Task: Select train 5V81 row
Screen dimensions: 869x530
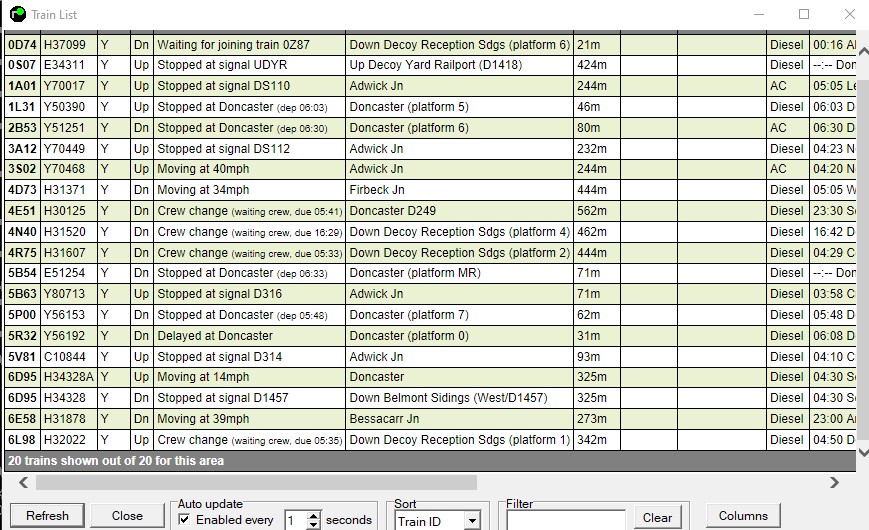Action: point(430,356)
